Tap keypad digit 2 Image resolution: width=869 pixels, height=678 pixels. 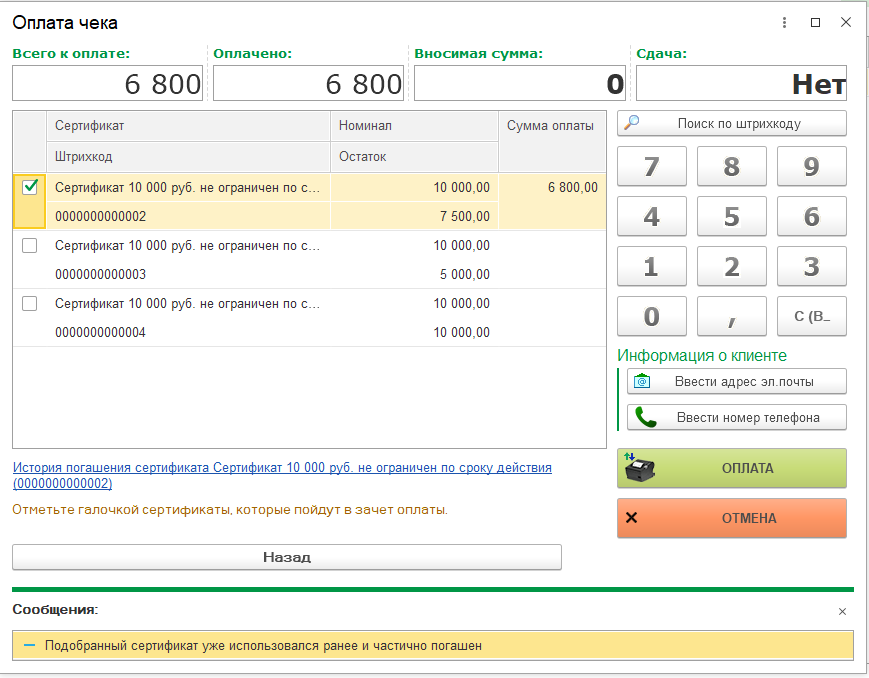click(732, 266)
